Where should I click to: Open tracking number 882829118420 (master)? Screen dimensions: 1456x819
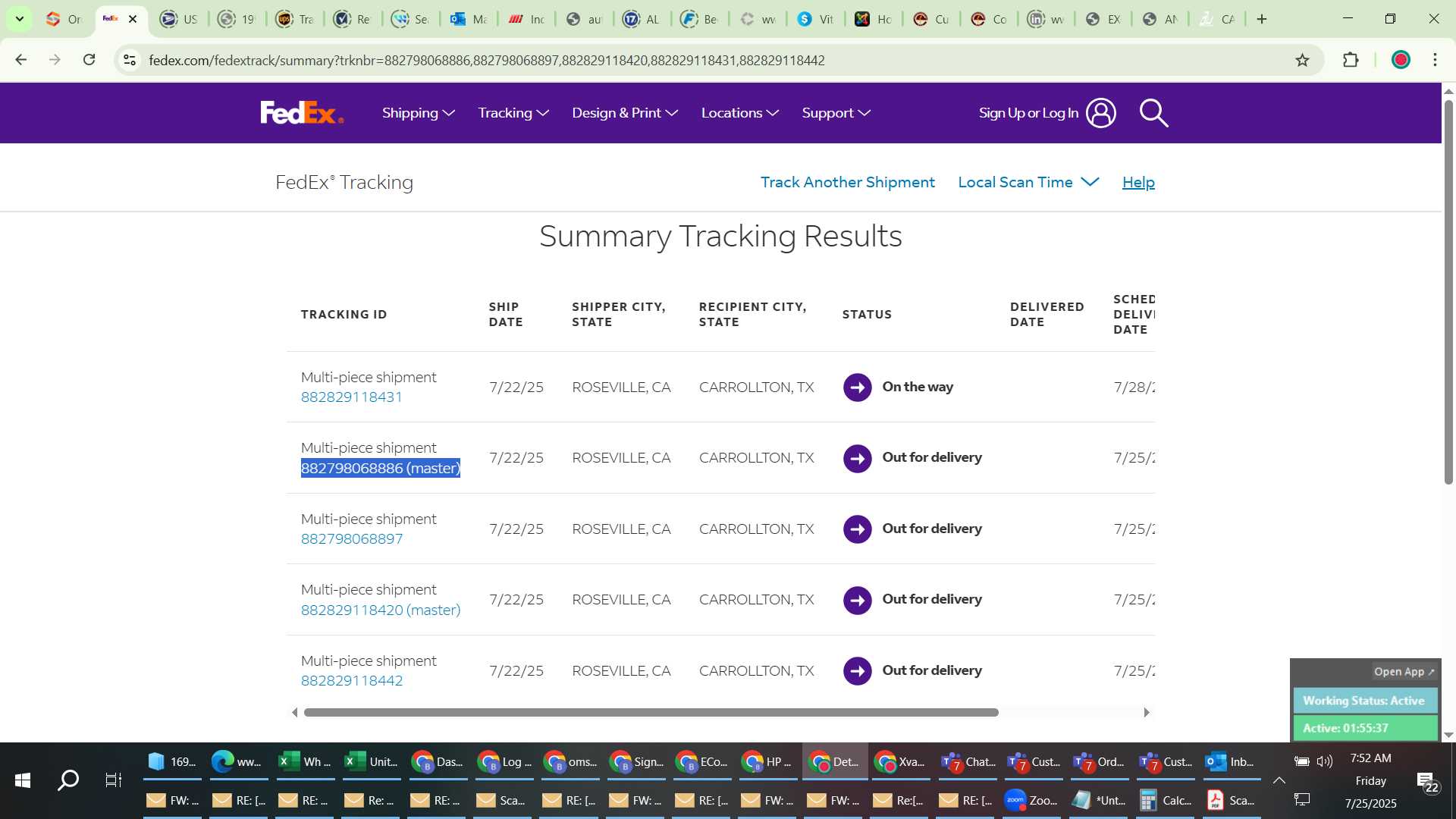click(381, 610)
